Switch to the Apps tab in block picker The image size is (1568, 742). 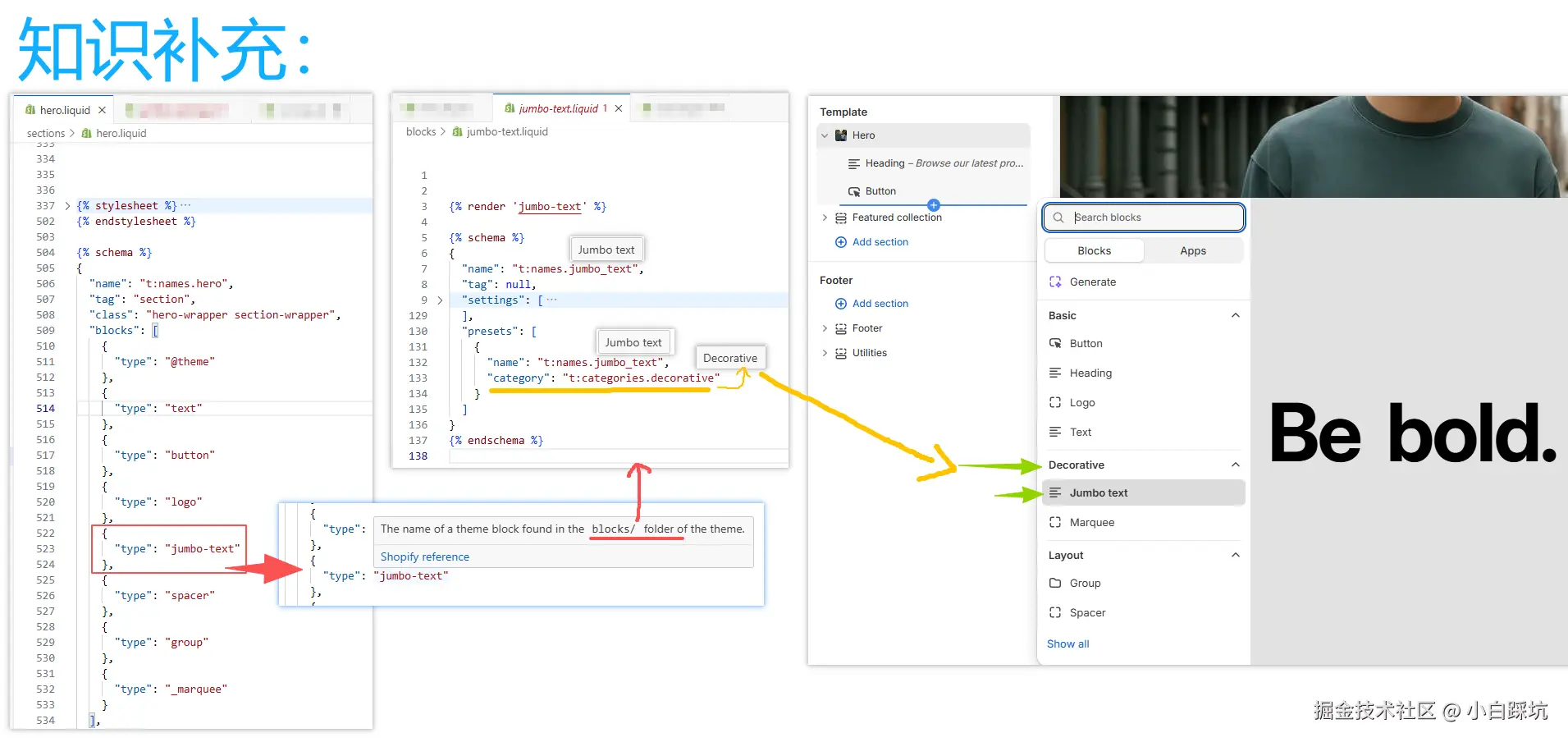(1193, 251)
